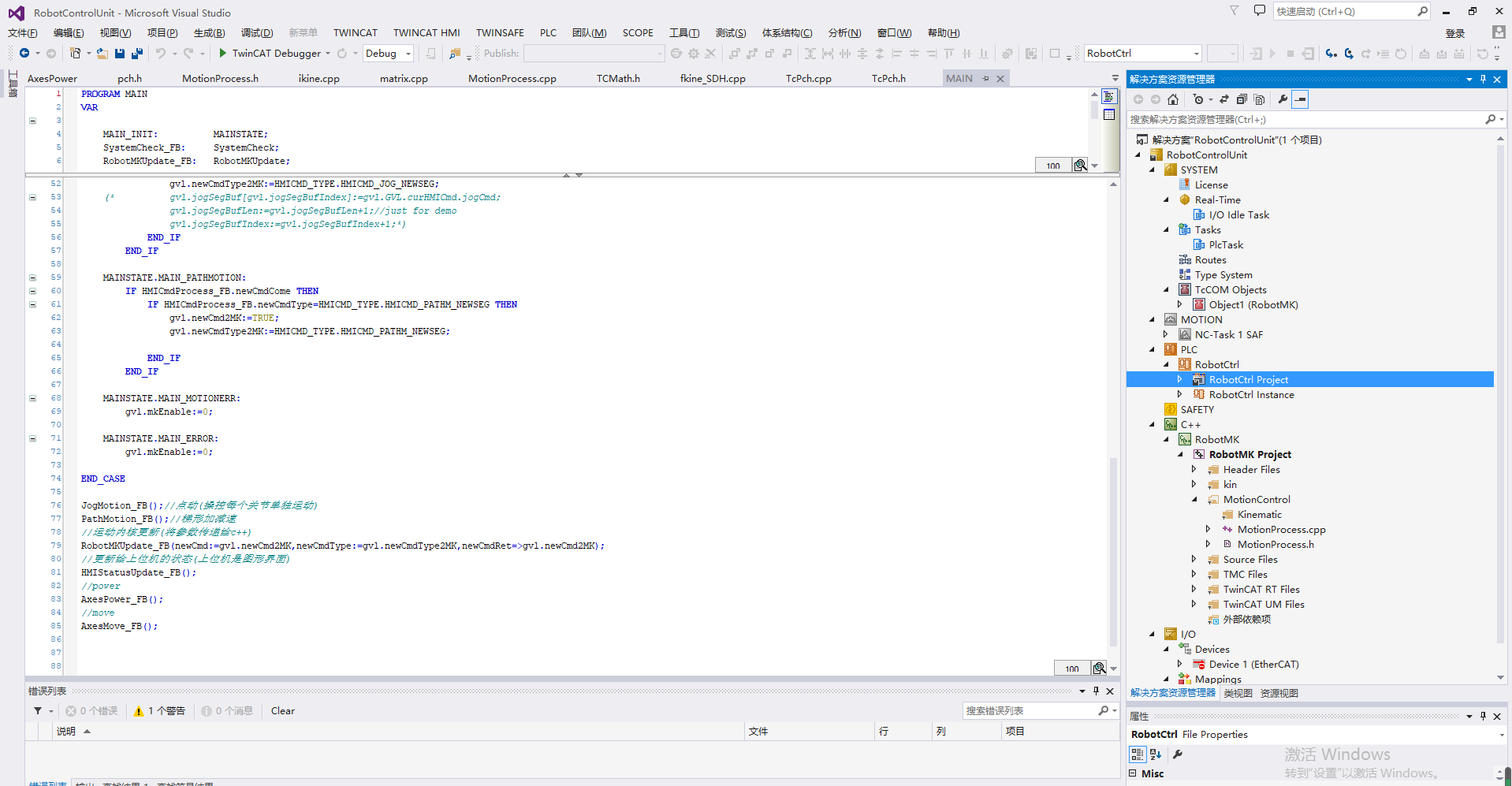Collapse all items in Solution Explorer
The height and width of the screenshot is (786, 1512).
(x=1242, y=99)
